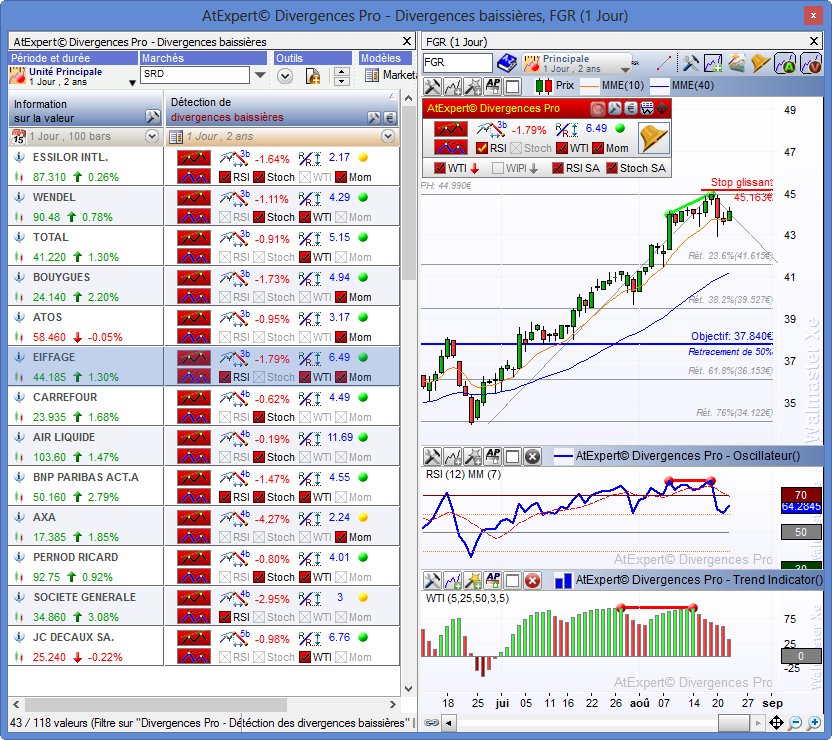Screen dimensions: 832x740
Task: Click chart grid icon in red AtExpert header
Action: click(x=647, y=109)
